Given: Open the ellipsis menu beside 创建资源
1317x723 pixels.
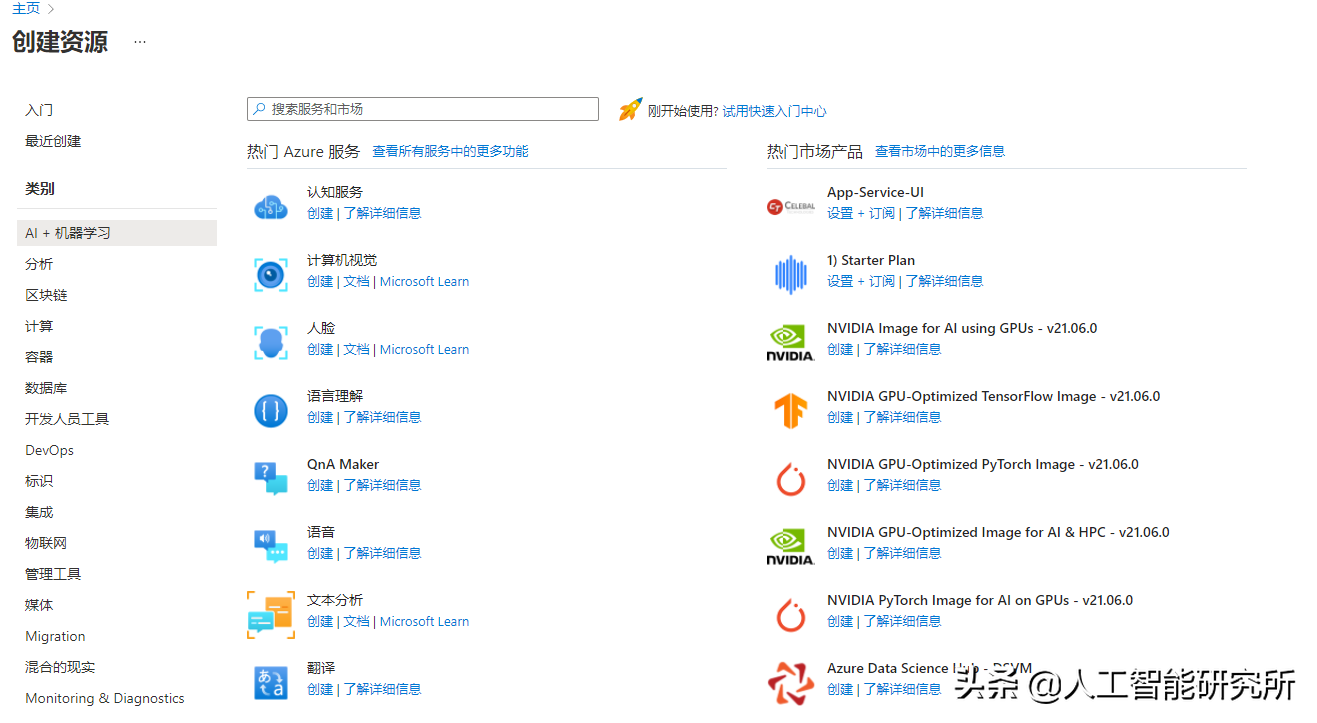Looking at the screenshot, I should (x=140, y=42).
